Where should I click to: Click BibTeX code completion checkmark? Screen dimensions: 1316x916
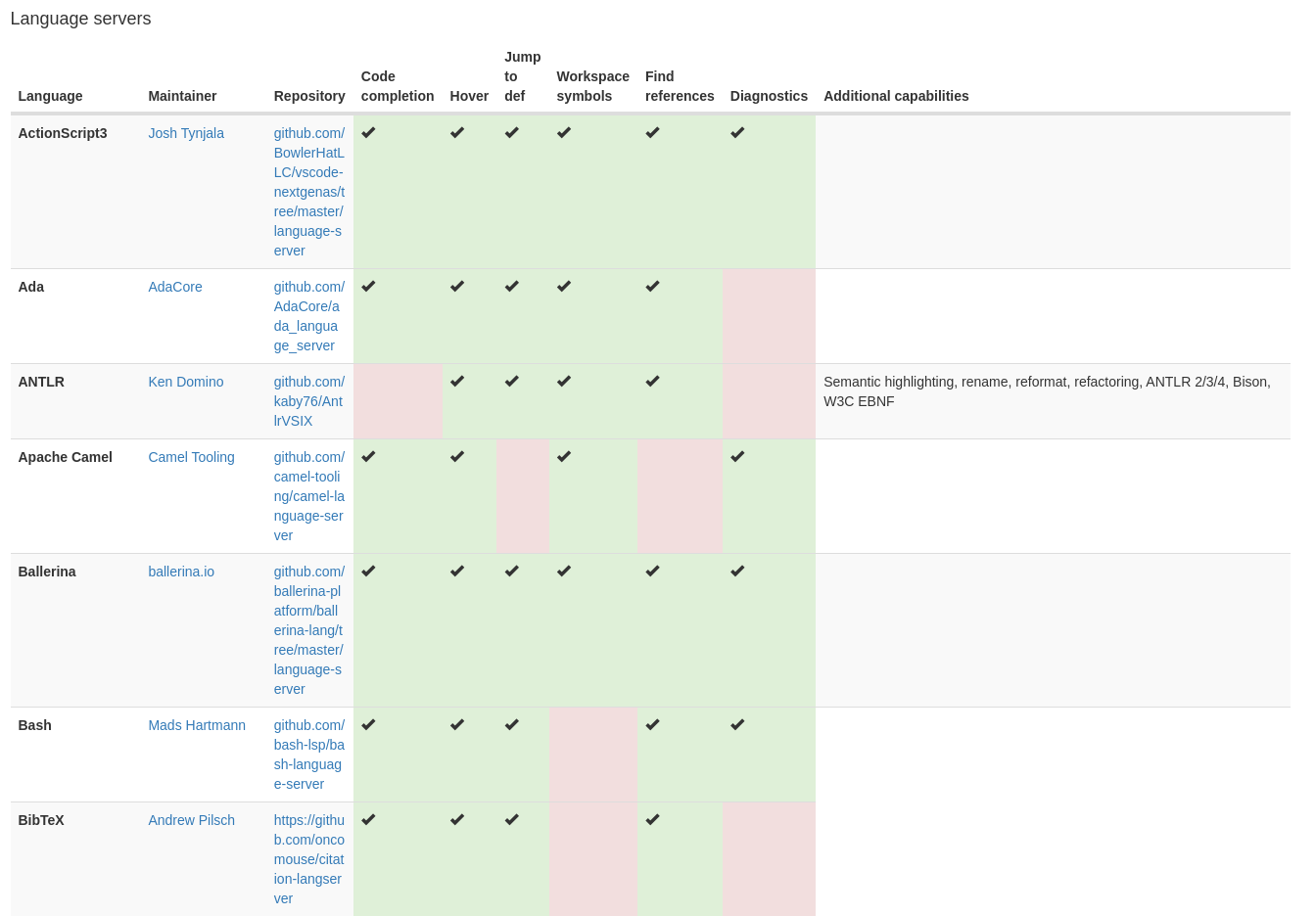point(368,819)
